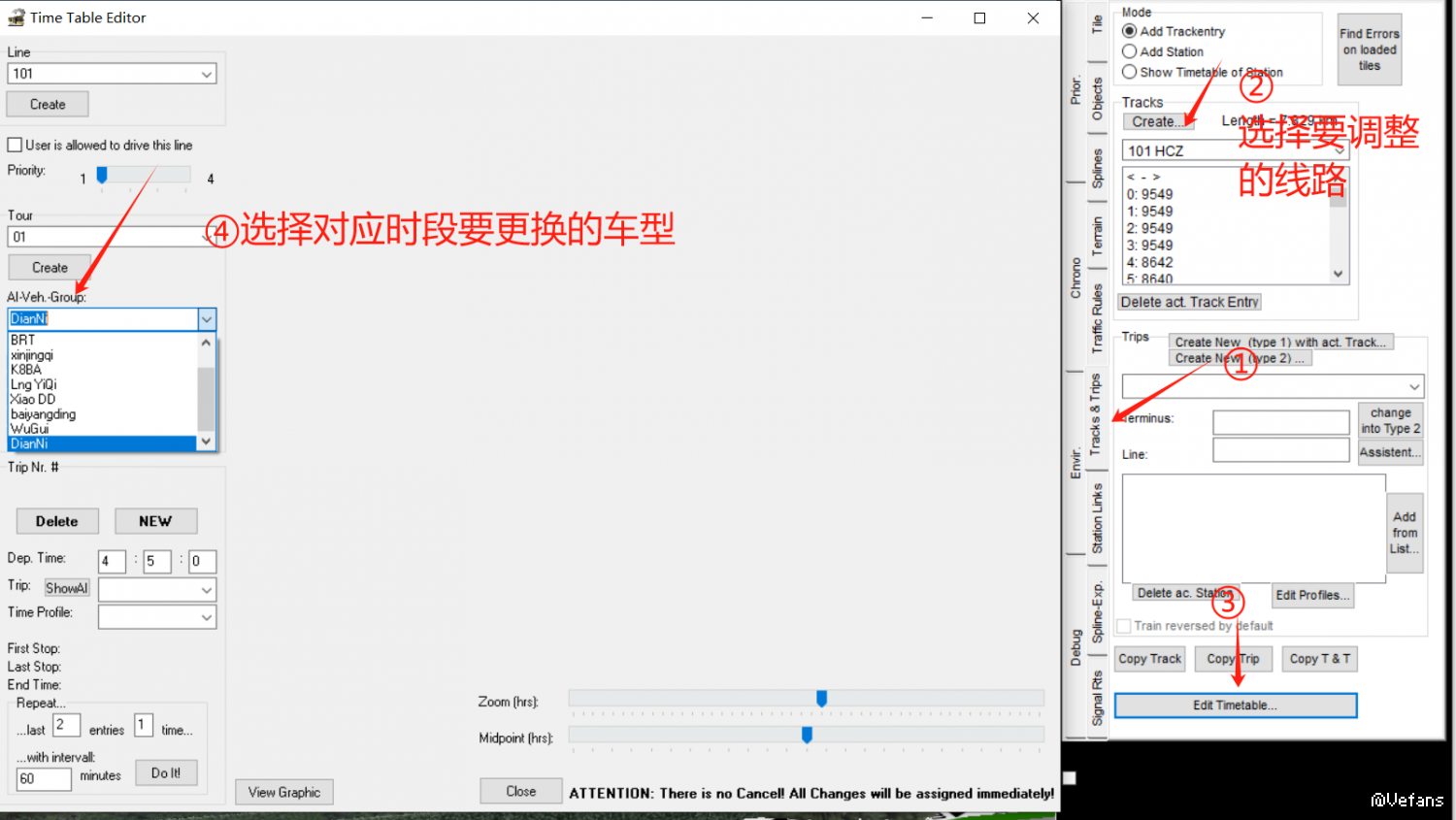Click the Priority slider handle
Image resolution: width=1456 pixels, height=820 pixels.
coord(102,175)
